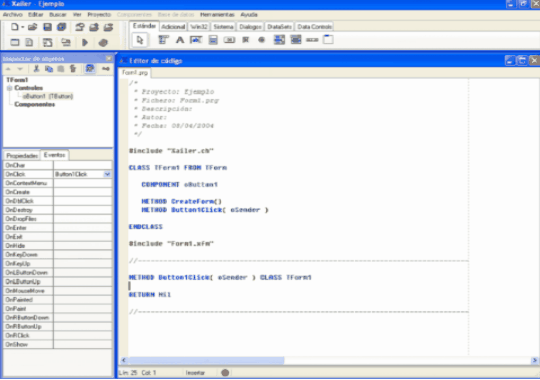The height and width of the screenshot is (380, 540).
Task: Open the Buscar menu
Action: click(58, 14)
